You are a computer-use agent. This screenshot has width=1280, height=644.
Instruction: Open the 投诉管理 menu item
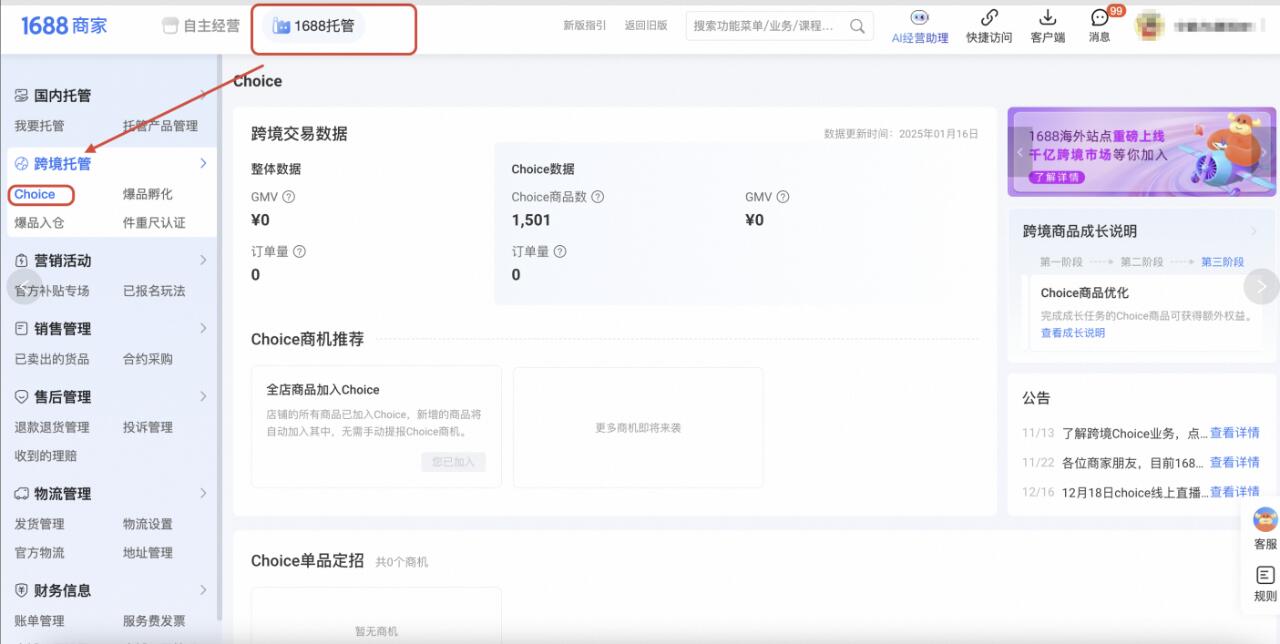point(148,427)
